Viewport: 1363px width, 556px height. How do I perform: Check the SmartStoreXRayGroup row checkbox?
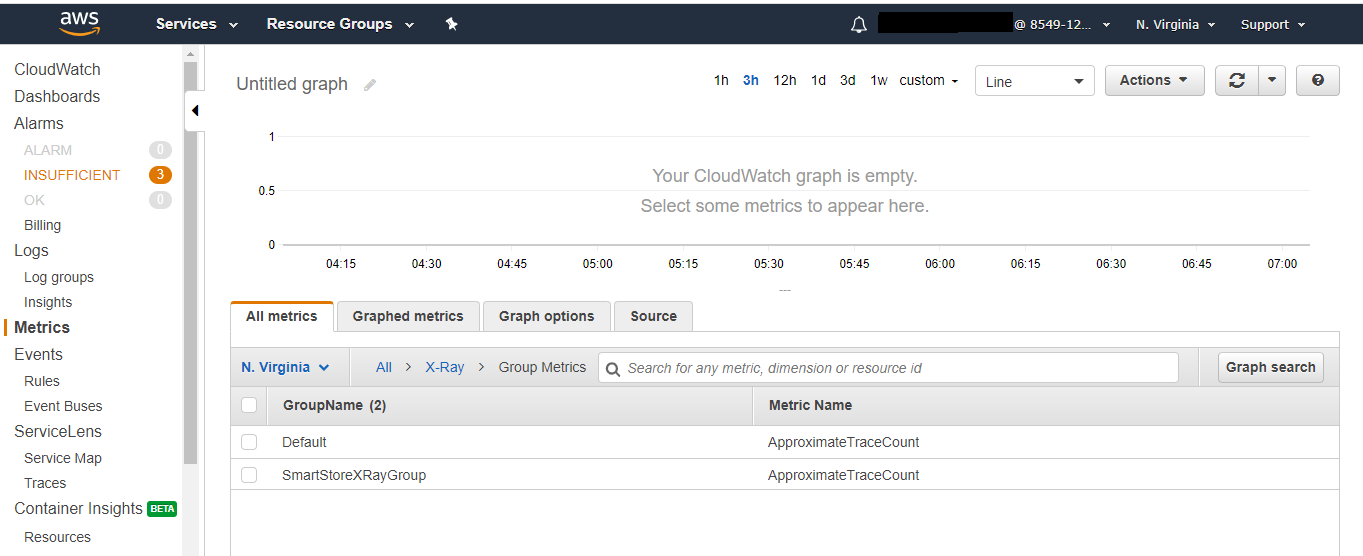[x=249, y=475]
